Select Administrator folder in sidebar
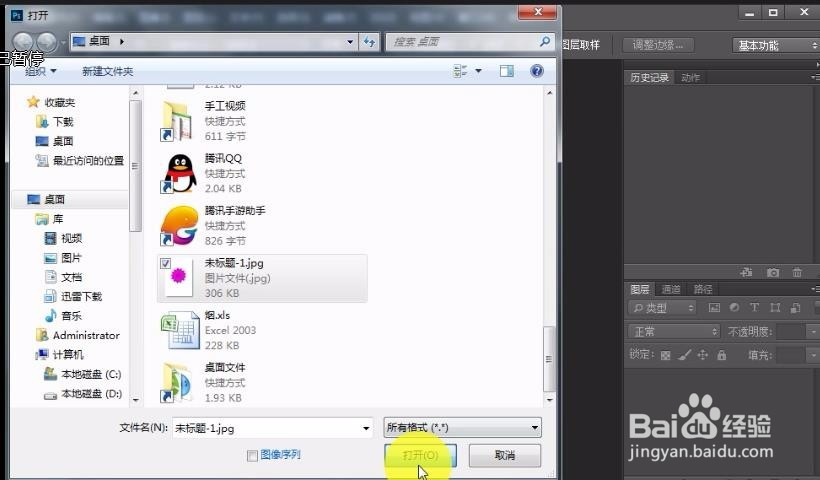Image resolution: width=820 pixels, height=480 pixels. click(77, 335)
